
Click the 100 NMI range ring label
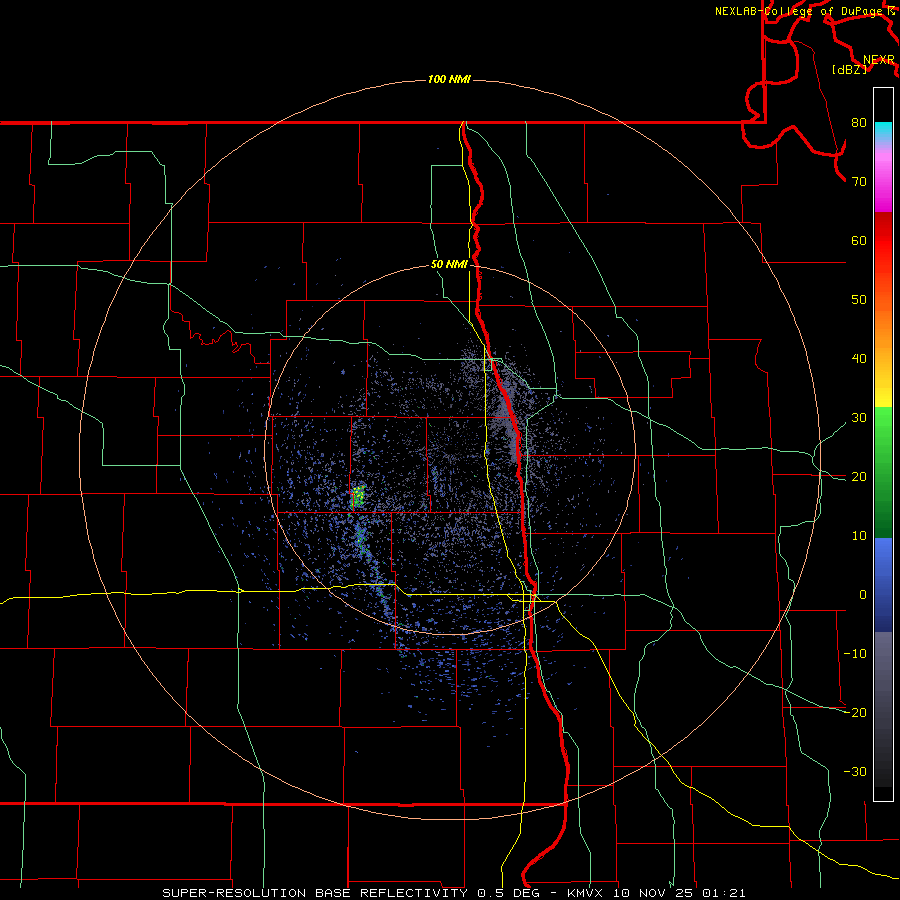coord(449,79)
